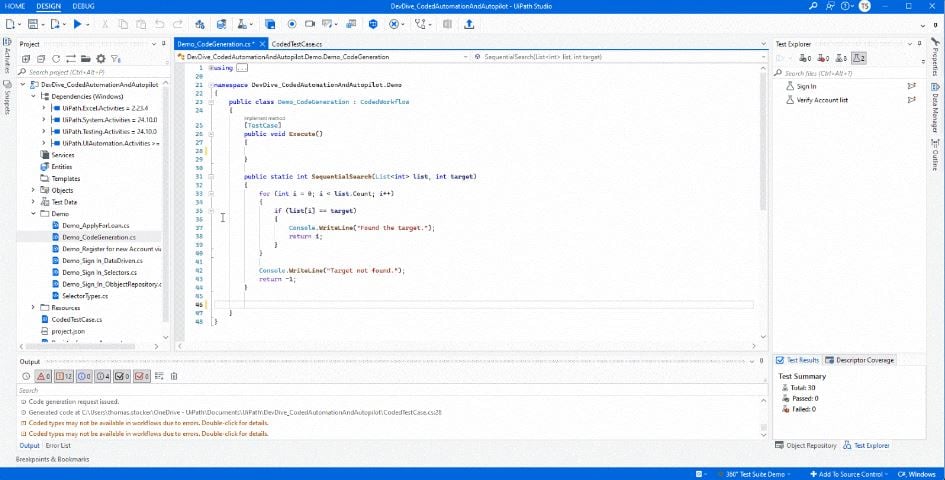Image resolution: width=945 pixels, height=480 pixels.
Task: Toggle the passed checks filter in the Output panel
Action: point(122,376)
